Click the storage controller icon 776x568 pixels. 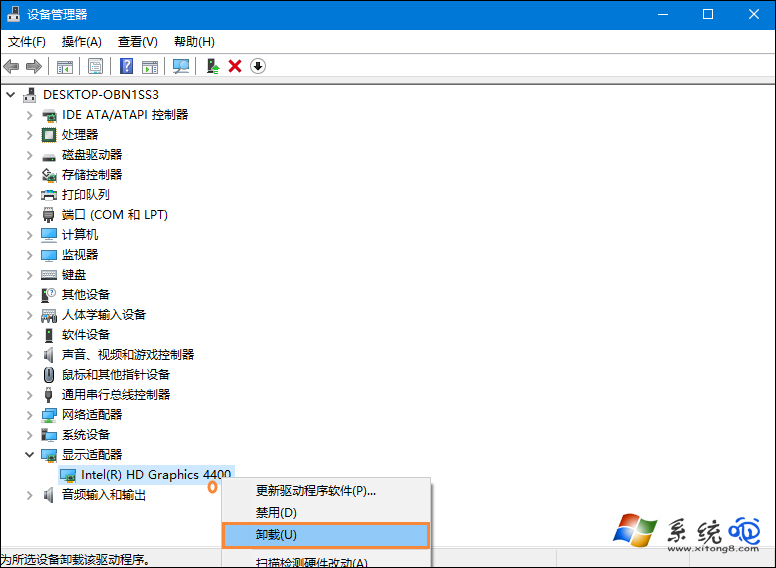[49, 175]
